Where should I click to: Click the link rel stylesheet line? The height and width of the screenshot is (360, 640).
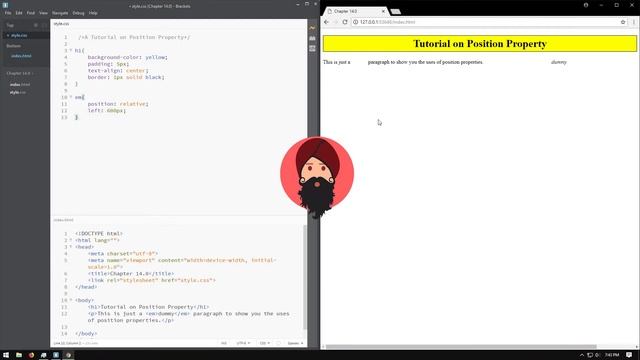[x=151, y=280]
